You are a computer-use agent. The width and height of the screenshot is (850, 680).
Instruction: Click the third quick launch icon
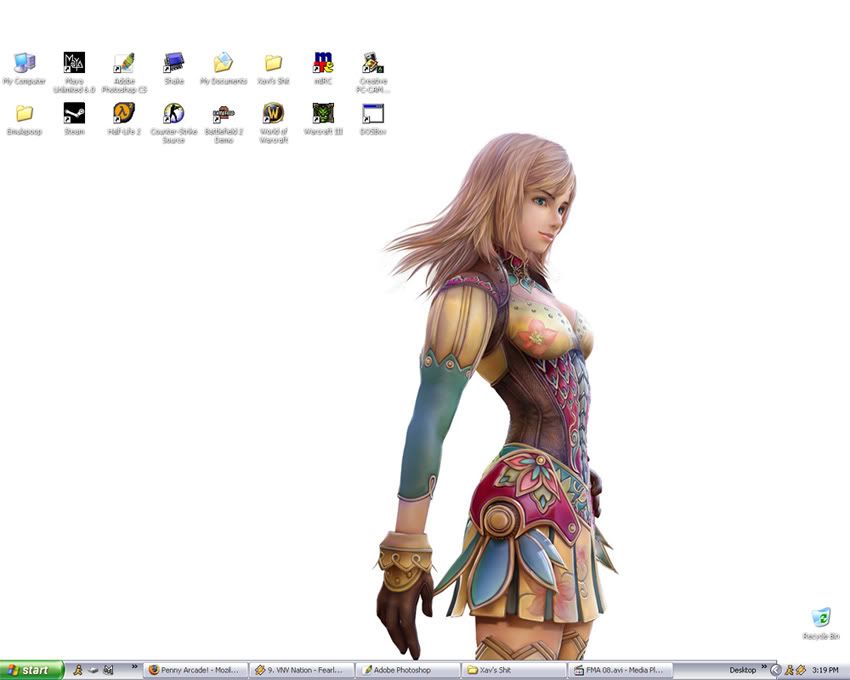tap(108, 670)
